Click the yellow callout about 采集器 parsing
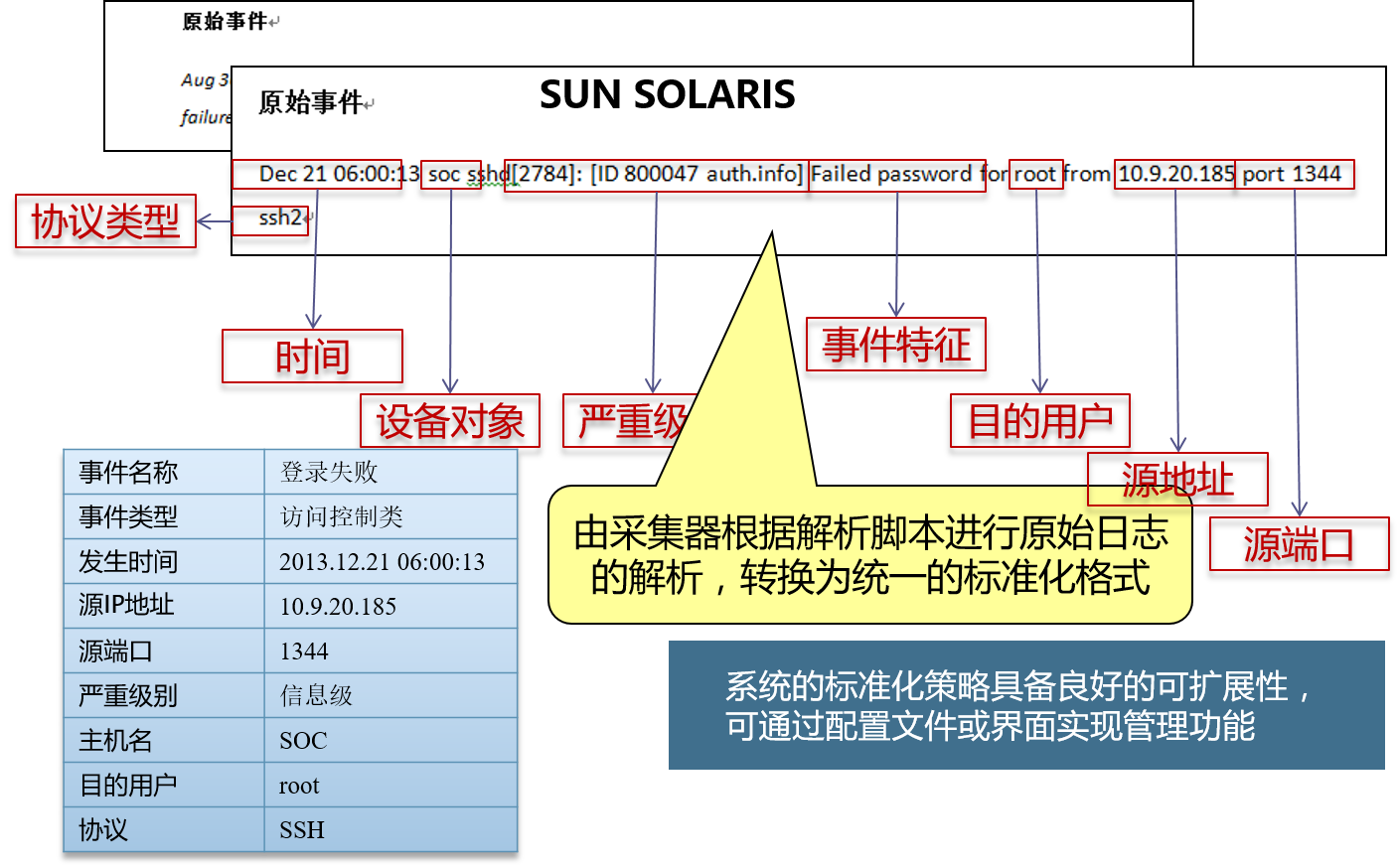Screen dimensions: 1399x868 click(x=869, y=555)
